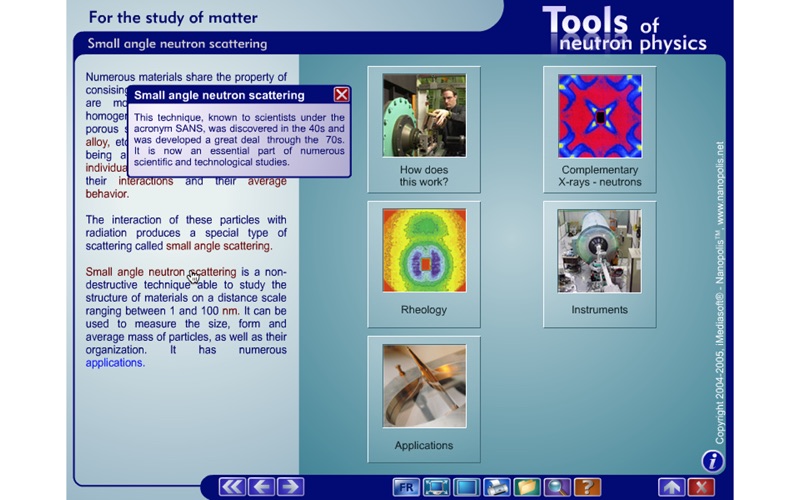Image resolution: width=800 pixels, height=500 pixels.
Task: Print the page with the printer icon
Action: (496, 487)
